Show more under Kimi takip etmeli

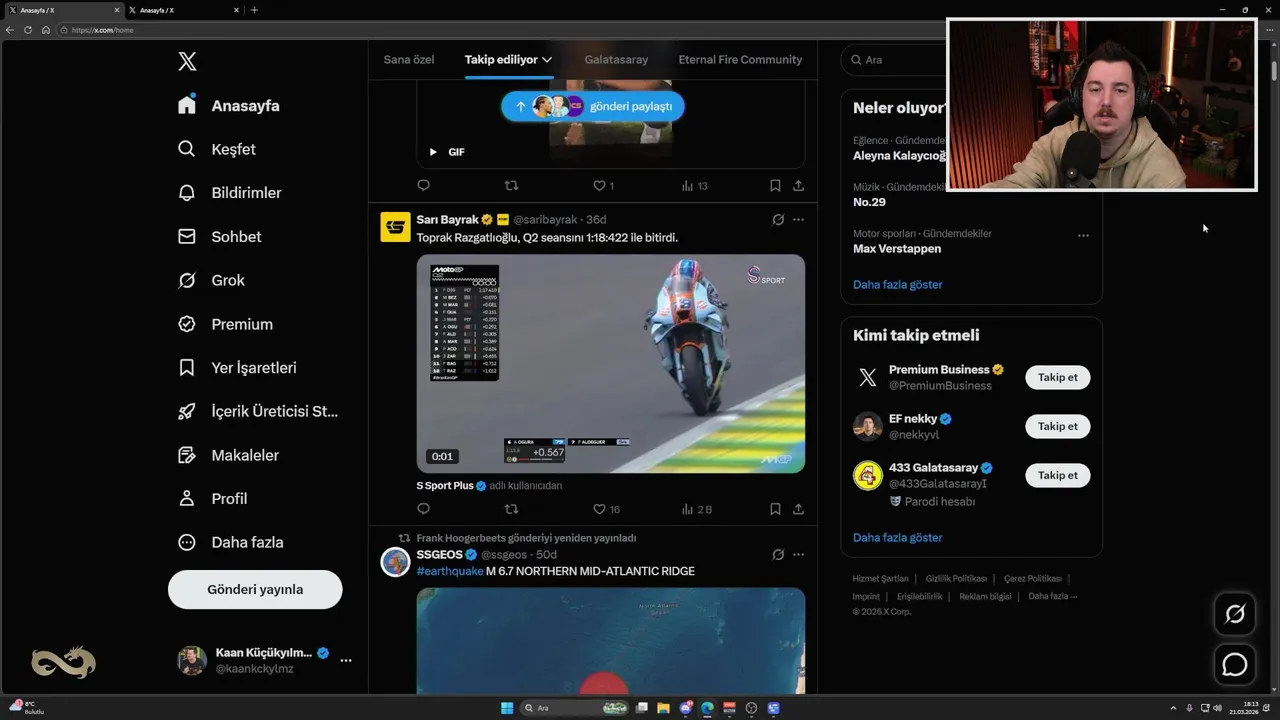coord(898,537)
